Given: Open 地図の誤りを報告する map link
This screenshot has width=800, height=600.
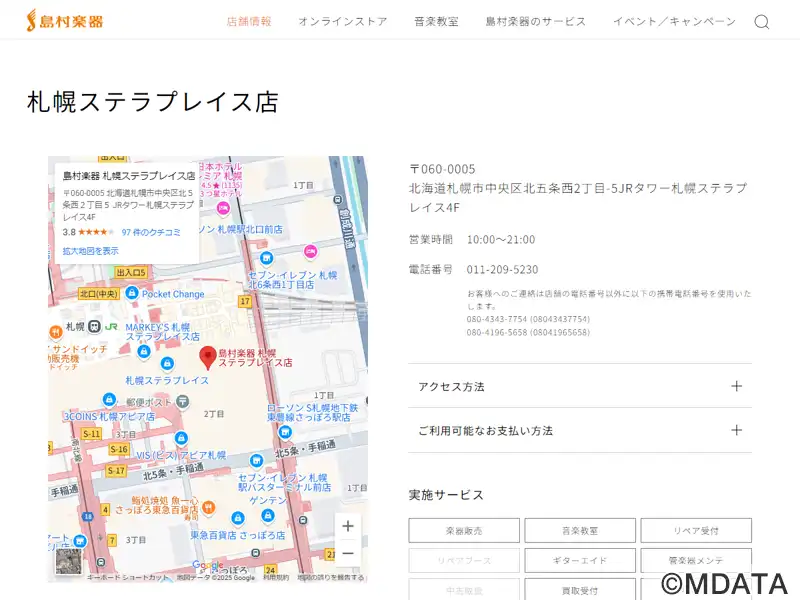Looking at the screenshot, I should click(x=331, y=578).
